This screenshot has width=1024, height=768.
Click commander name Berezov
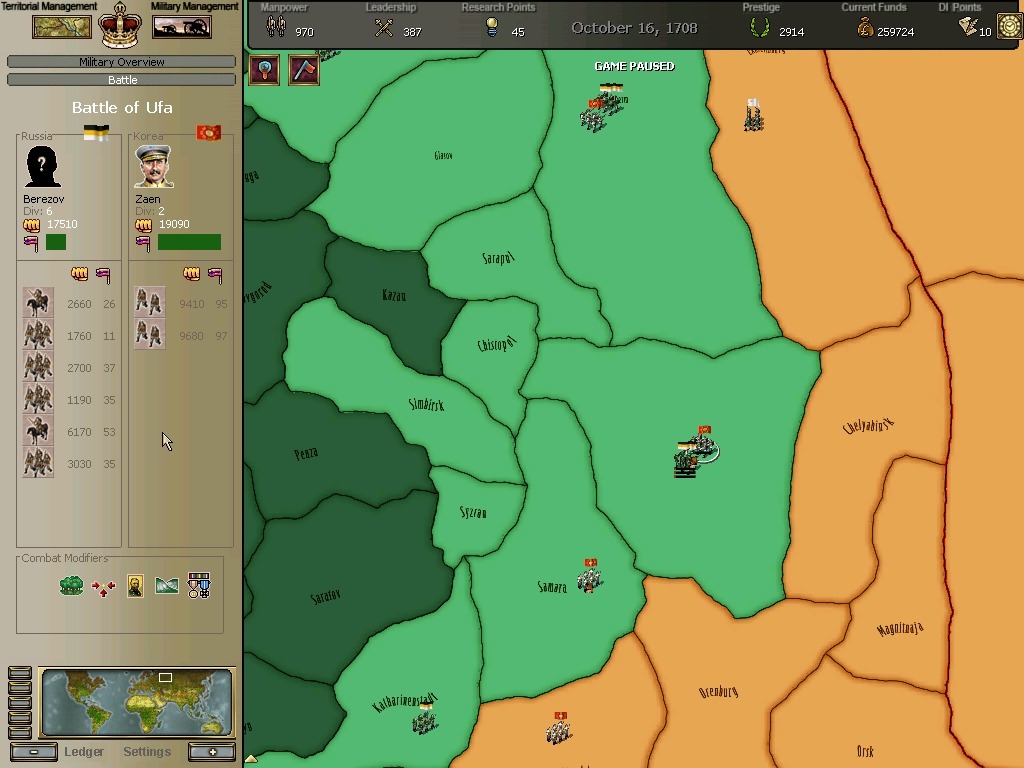click(44, 199)
